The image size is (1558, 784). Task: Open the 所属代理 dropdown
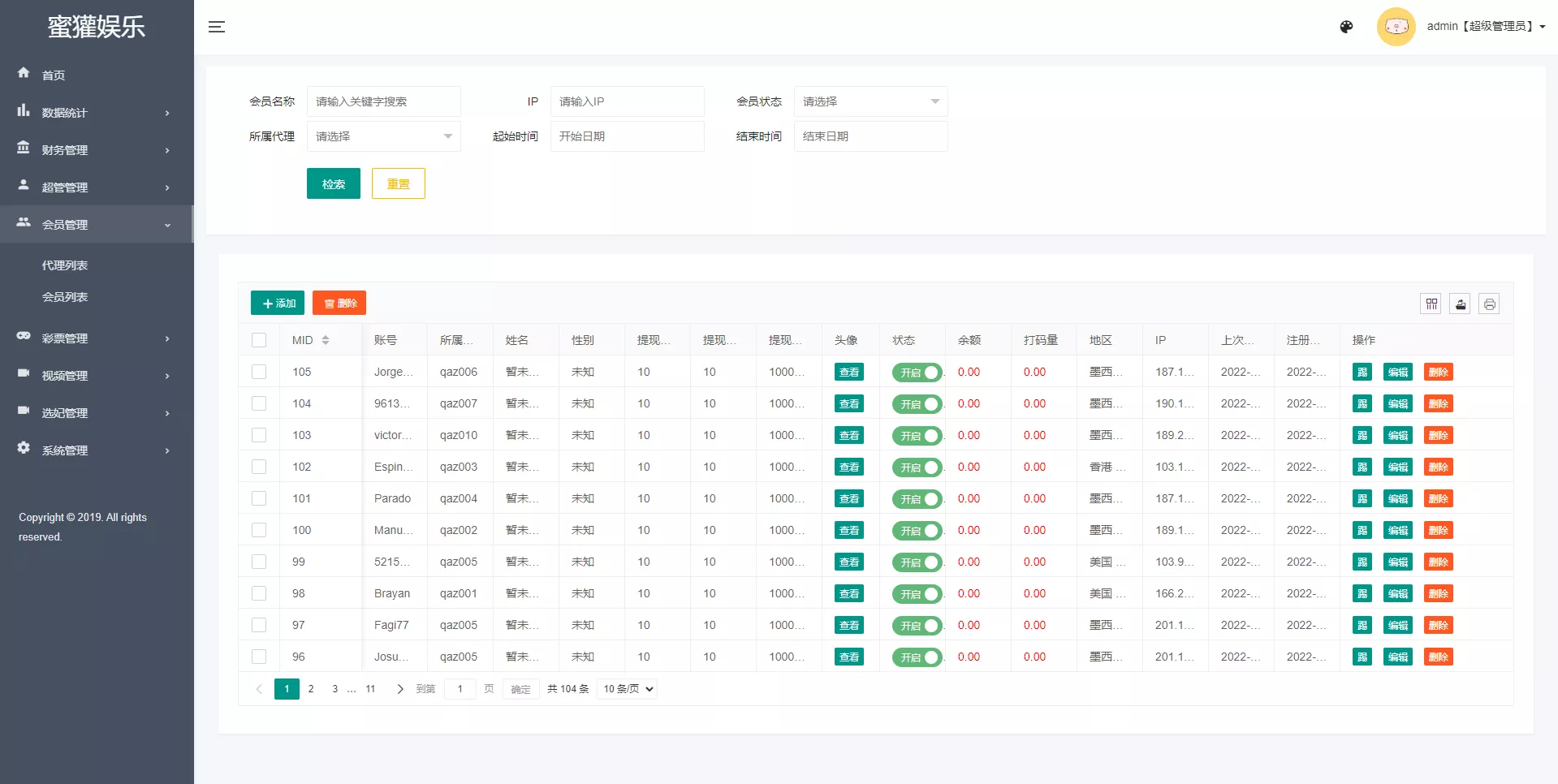pyautogui.click(x=383, y=136)
